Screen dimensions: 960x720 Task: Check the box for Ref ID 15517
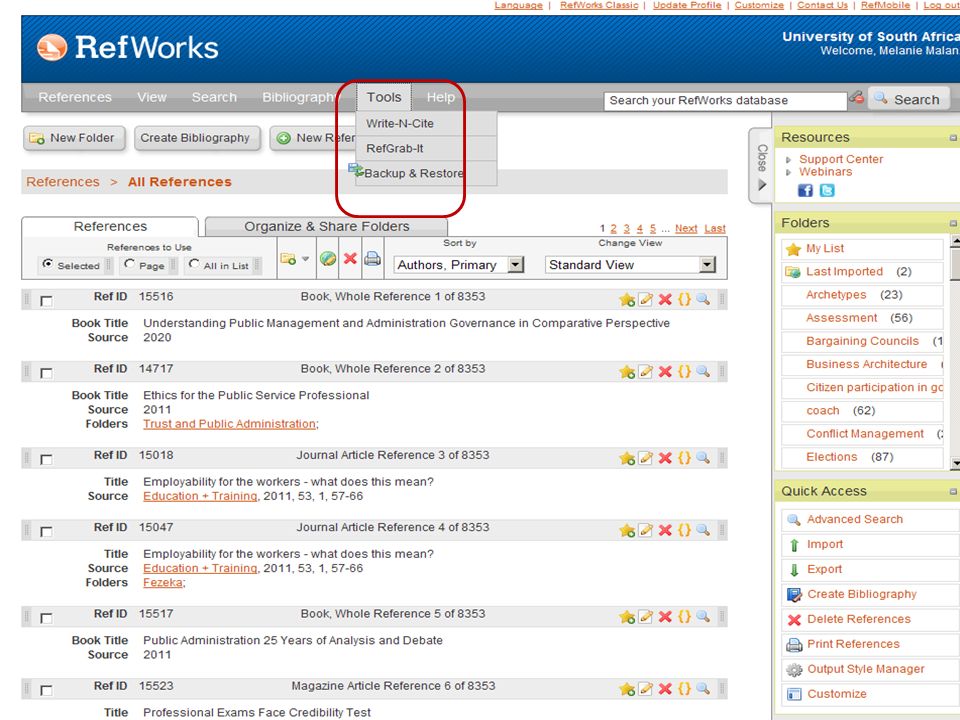click(46, 618)
